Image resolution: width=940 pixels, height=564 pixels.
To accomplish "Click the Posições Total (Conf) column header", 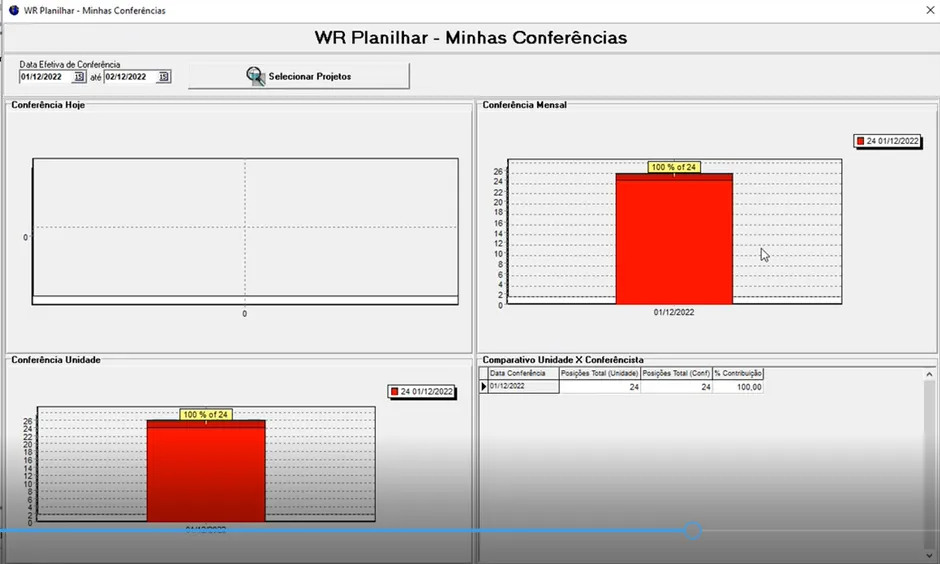I will [676, 373].
